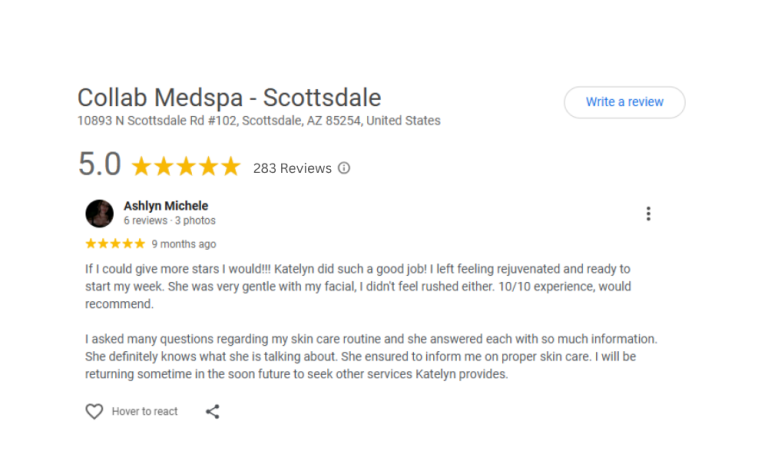Click the "9 months ago" timestamp
This screenshot has height=461, width=768.
point(183,244)
